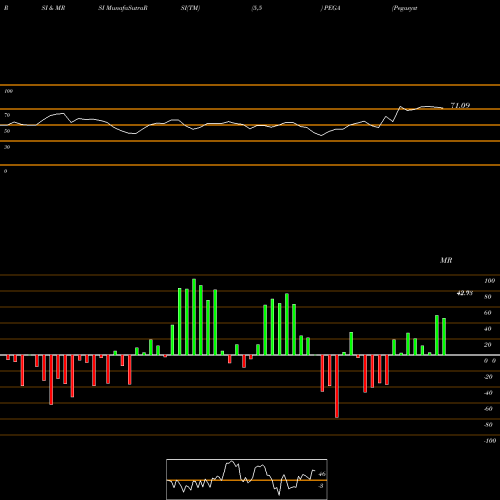
Task: Click the longest red bar in the MR histogram
Action: click(x=337, y=386)
